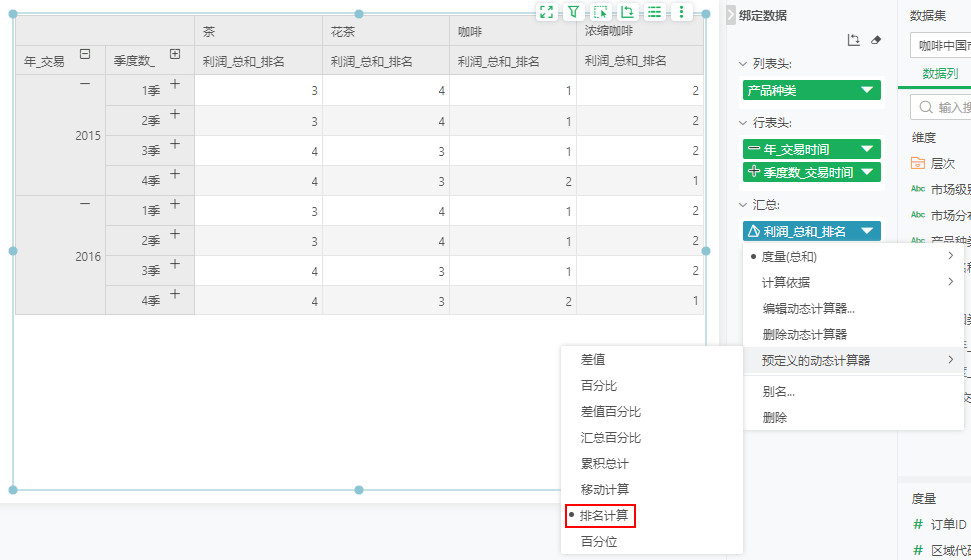Collapse the 行表头 section
The image size is (971, 560).
742,123
